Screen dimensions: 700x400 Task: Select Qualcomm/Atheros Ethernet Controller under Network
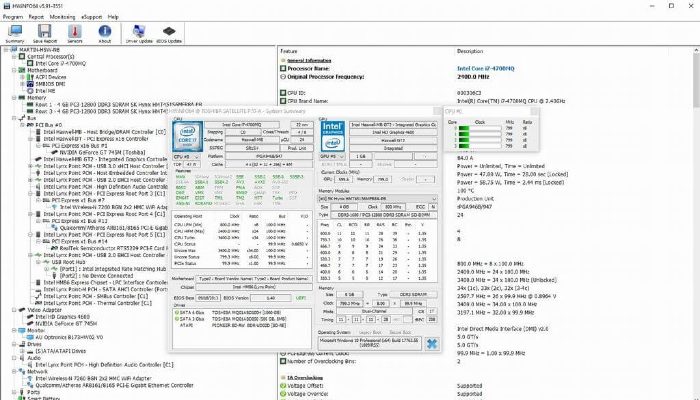(115, 385)
